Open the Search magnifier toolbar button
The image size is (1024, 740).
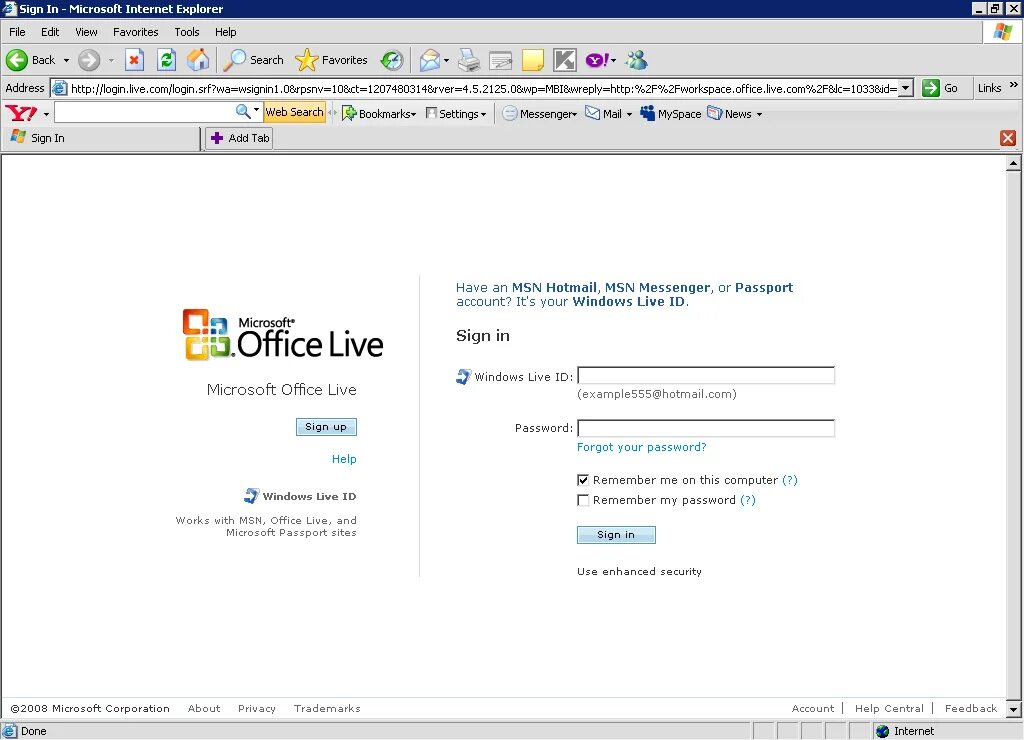pyautogui.click(x=253, y=60)
